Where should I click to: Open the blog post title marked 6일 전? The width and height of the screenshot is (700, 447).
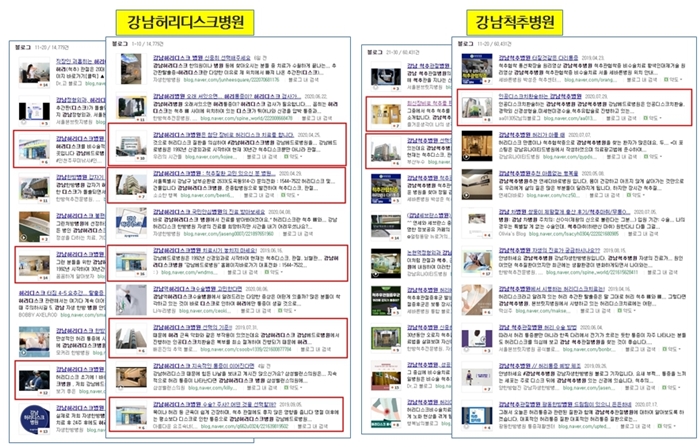click(x=202, y=58)
